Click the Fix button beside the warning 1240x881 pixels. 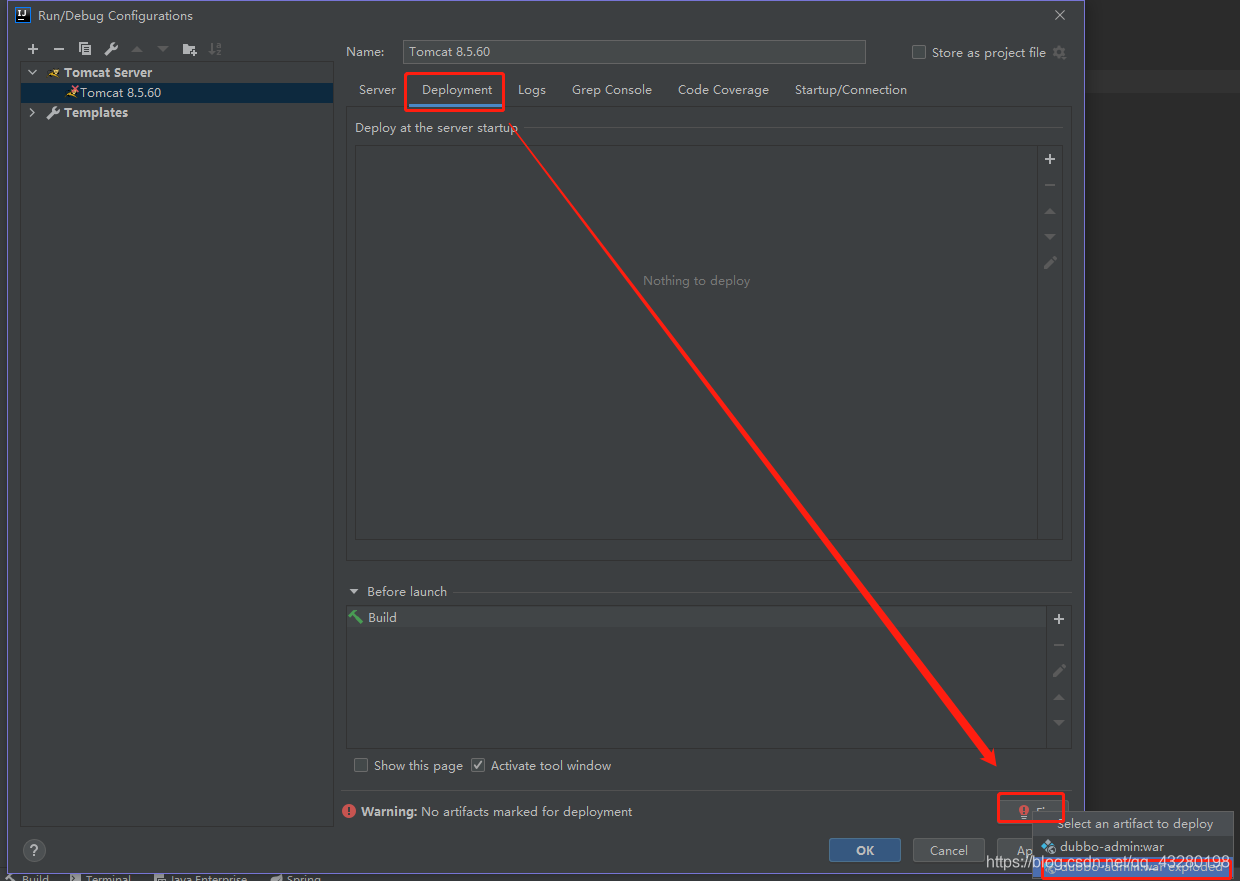[1033, 811]
